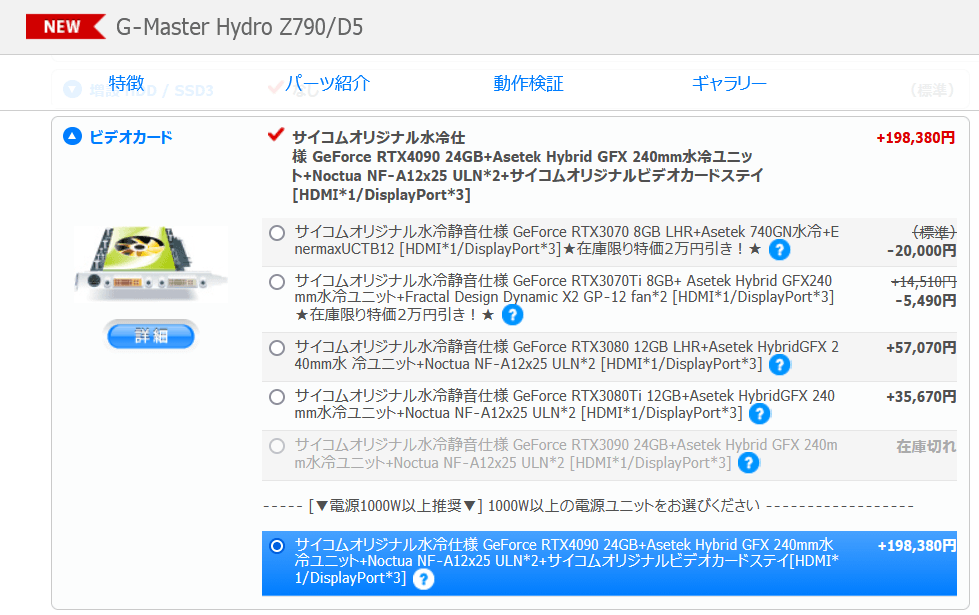Click the red NEW badge
Image resolution: width=979 pixels, height=615 pixels.
pyautogui.click(x=66, y=27)
